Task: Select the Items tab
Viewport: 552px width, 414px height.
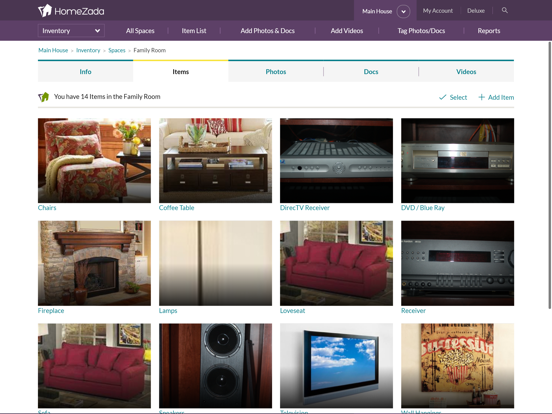Action: (181, 71)
